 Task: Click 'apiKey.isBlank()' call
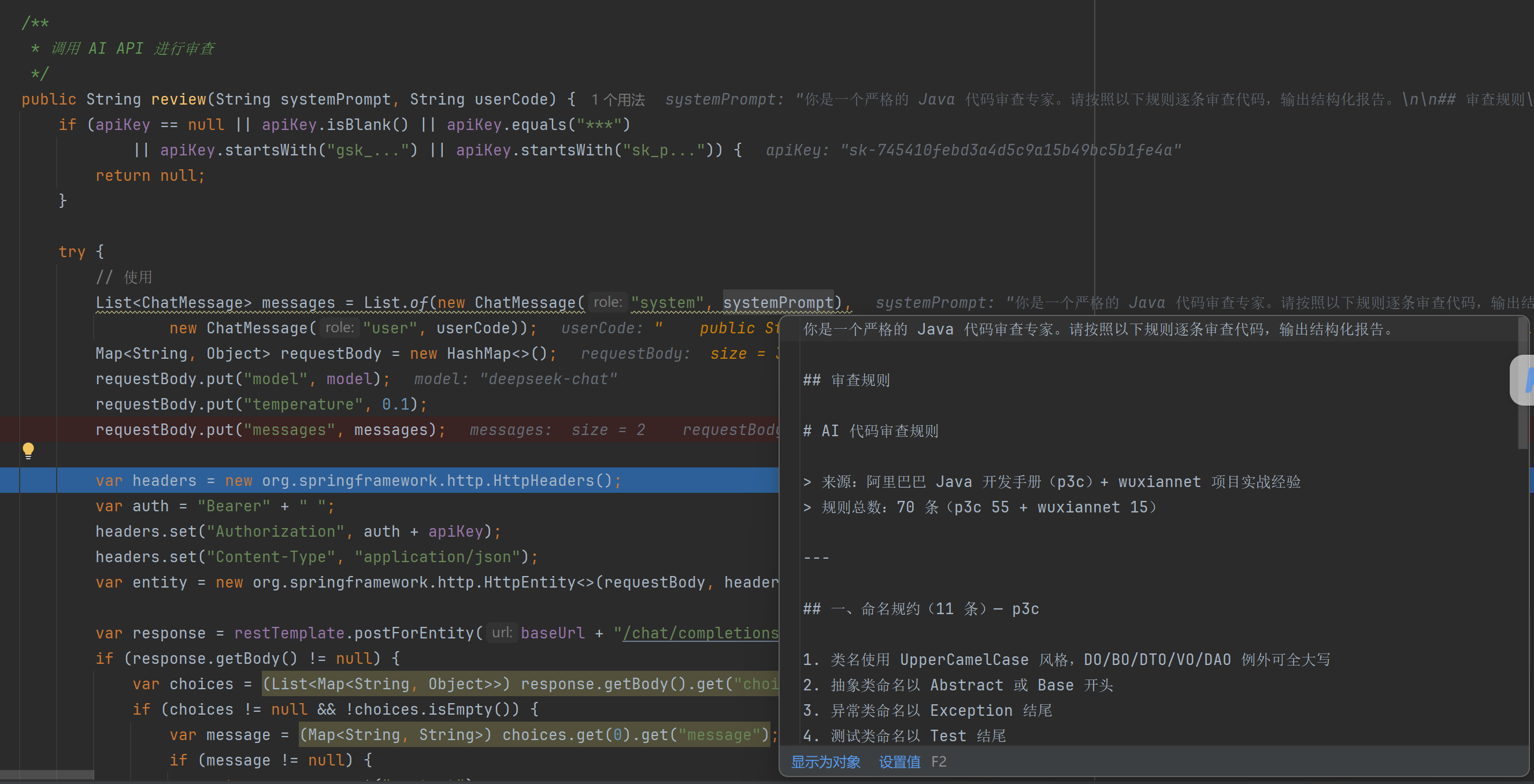pyautogui.click(x=335, y=124)
